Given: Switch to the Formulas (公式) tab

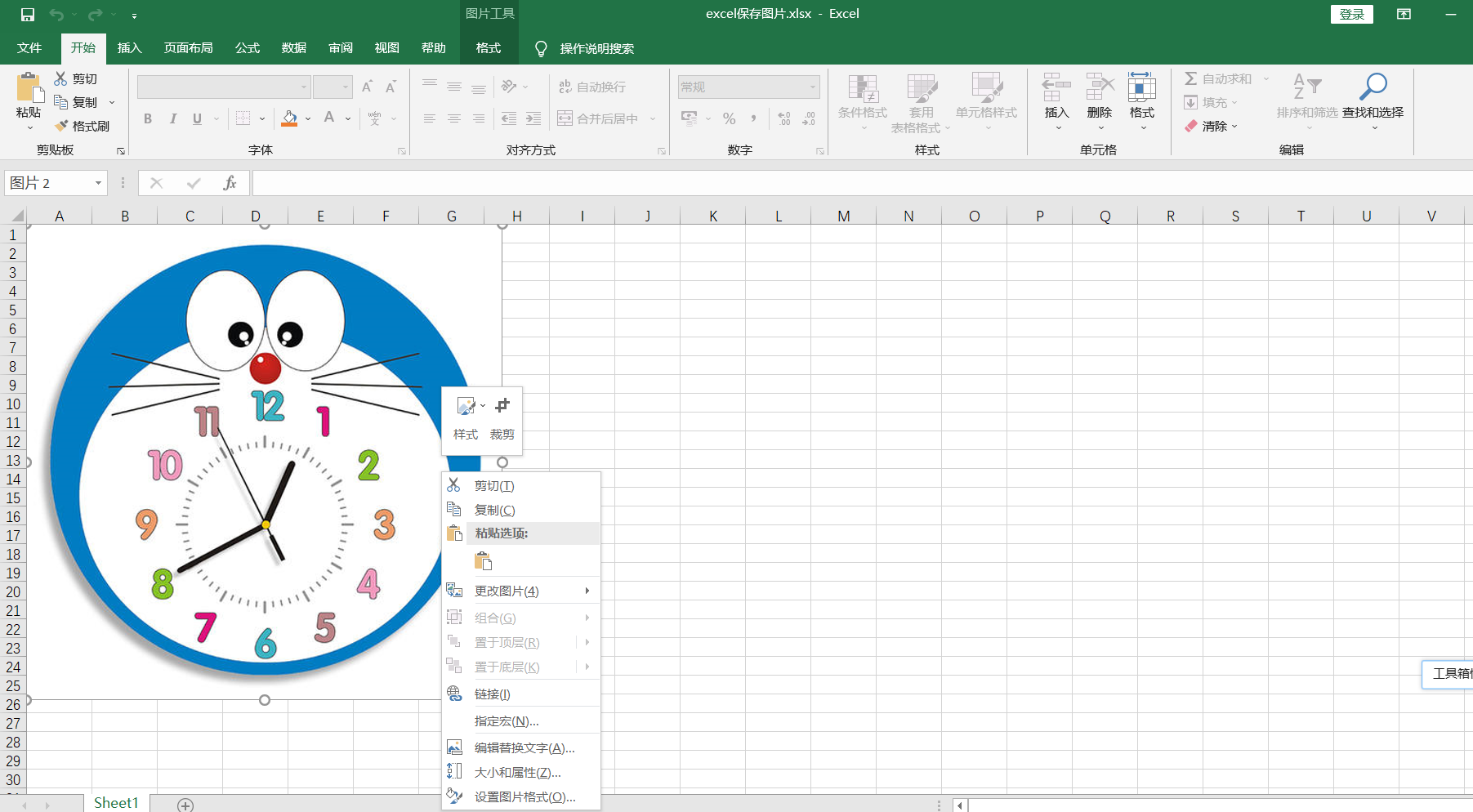Looking at the screenshot, I should 248,48.
